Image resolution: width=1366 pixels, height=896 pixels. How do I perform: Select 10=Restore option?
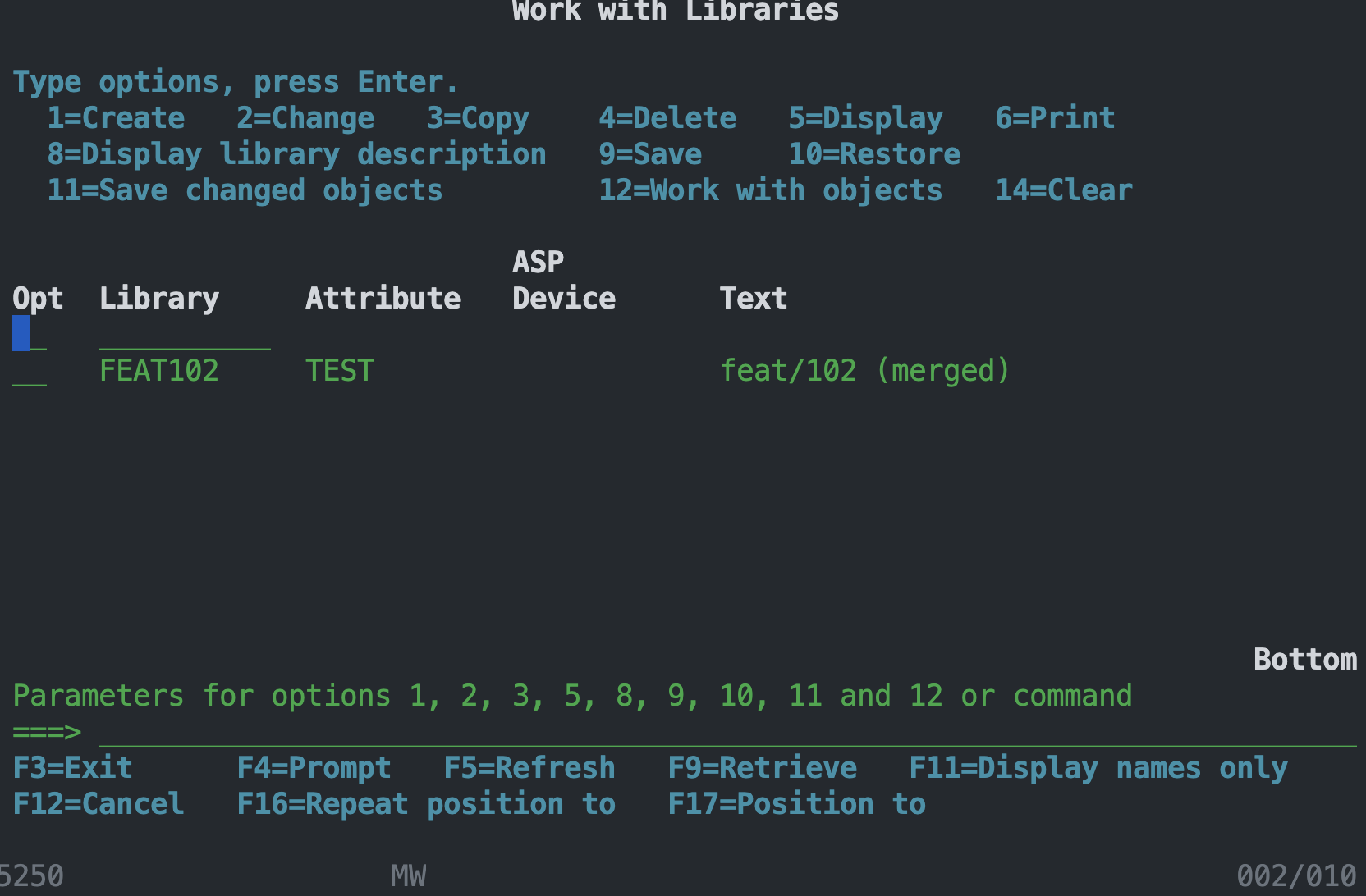click(x=873, y=153)
